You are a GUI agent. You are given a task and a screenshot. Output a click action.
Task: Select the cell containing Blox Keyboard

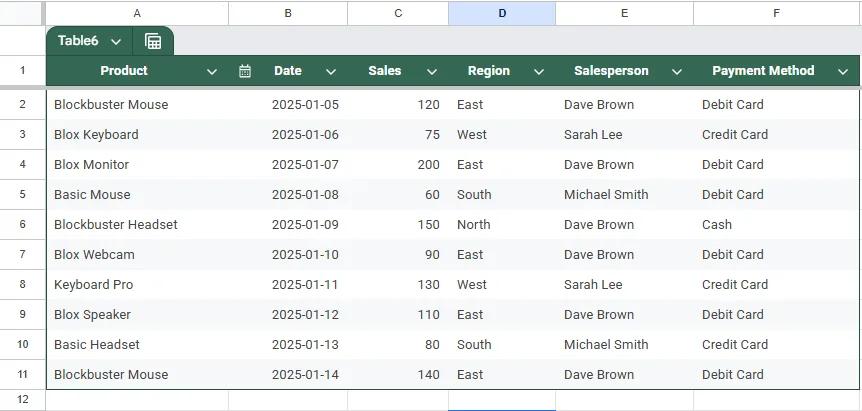tap(137, 135)
